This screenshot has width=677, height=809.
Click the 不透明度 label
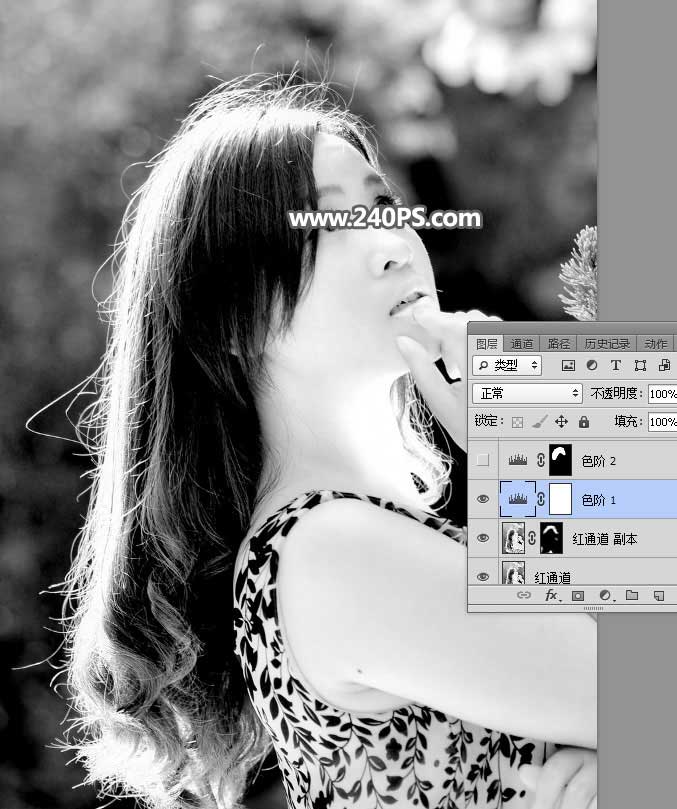pyautogui.click(x=614, y=394)
